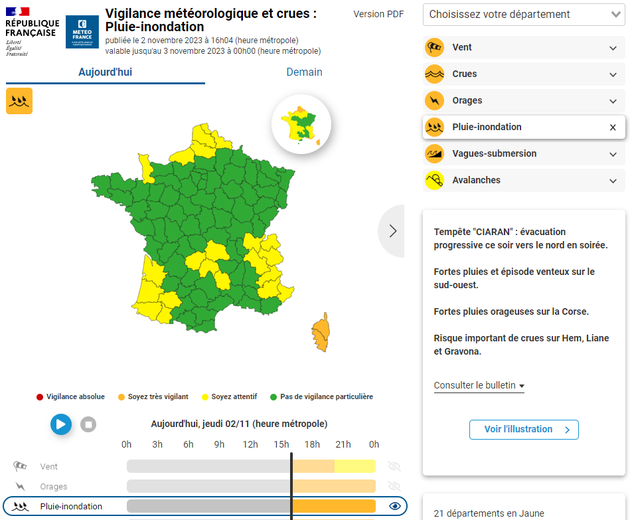Click the orange Pluie-inondation icon above the map

tap(19, 101)
